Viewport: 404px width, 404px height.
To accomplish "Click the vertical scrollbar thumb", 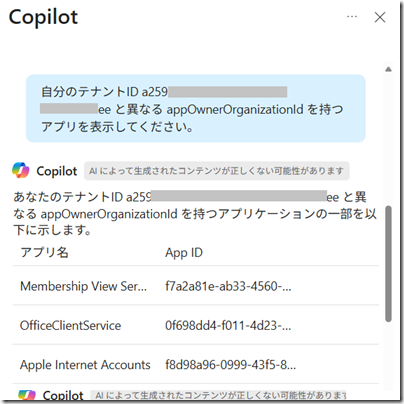I will (388, 264).
